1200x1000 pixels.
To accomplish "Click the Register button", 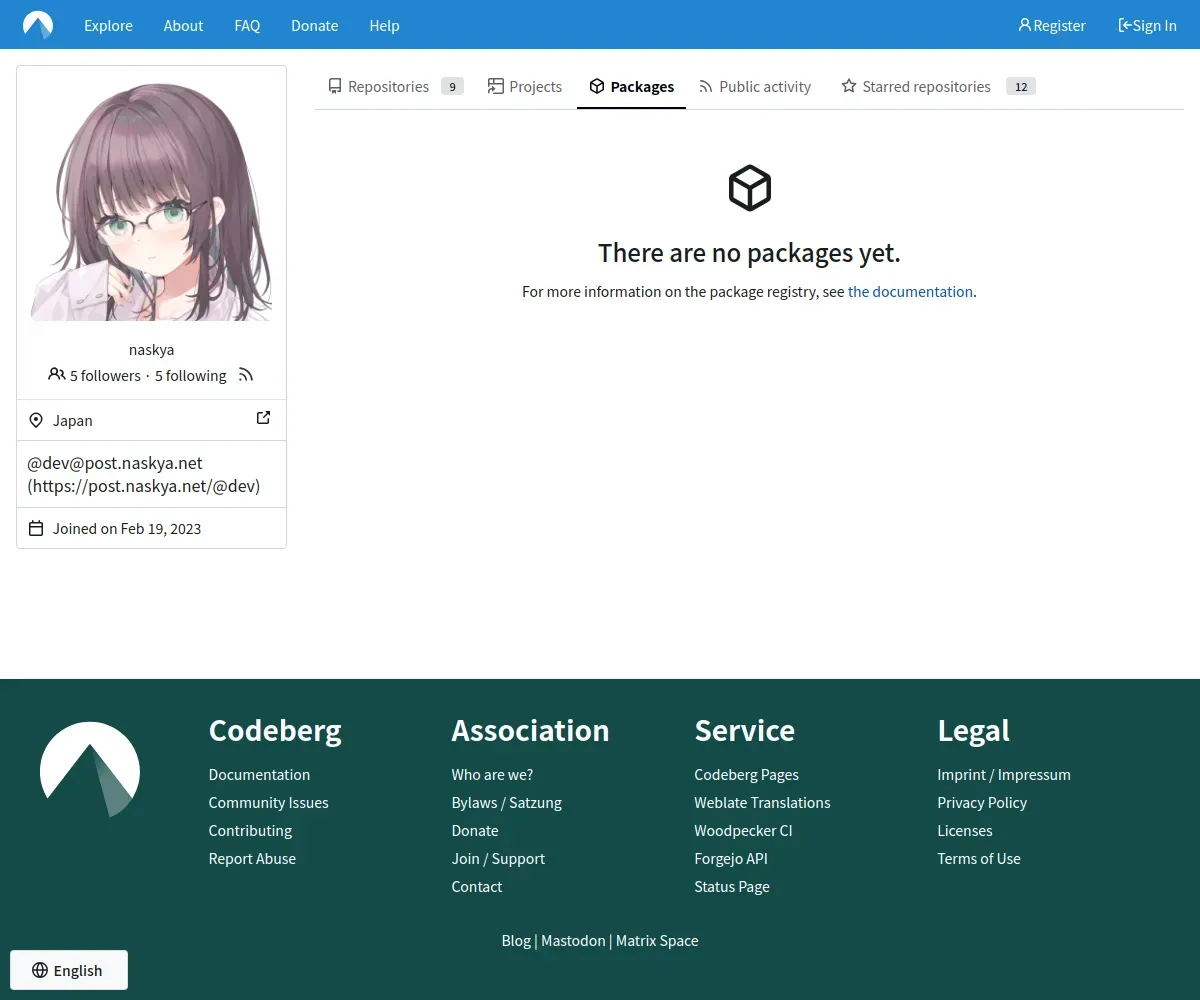I will (x=1052, y=25).
